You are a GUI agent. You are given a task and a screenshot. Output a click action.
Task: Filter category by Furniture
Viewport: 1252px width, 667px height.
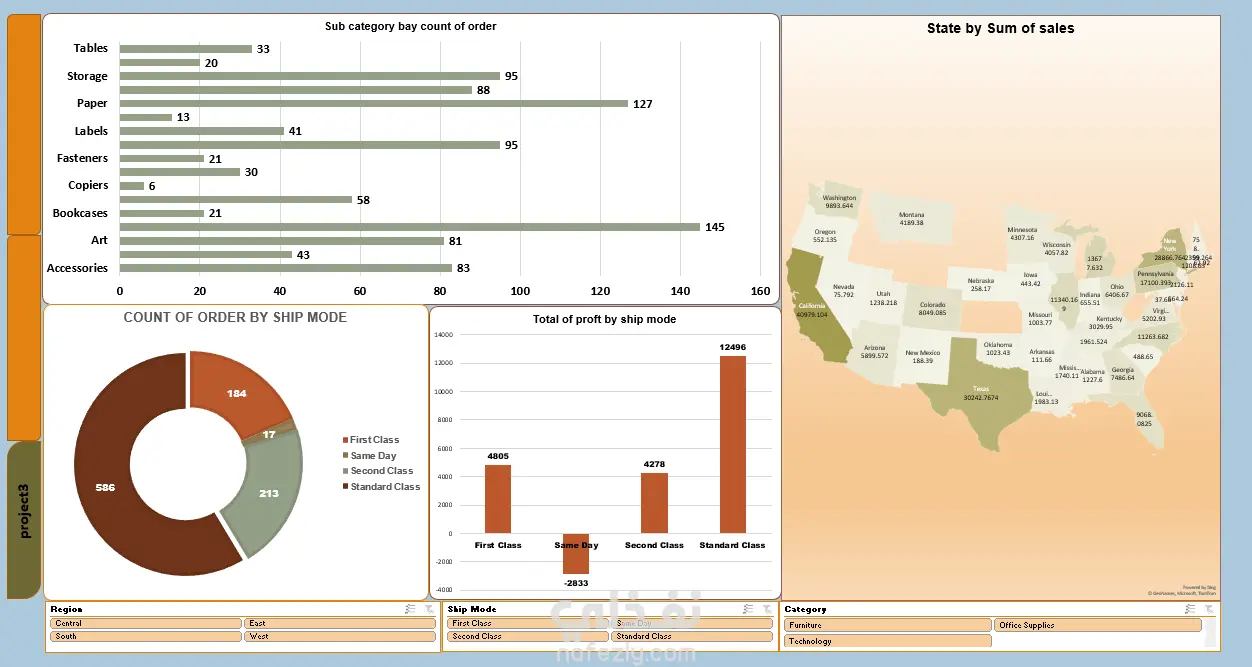pyautogui.click(x=888, y=625)
